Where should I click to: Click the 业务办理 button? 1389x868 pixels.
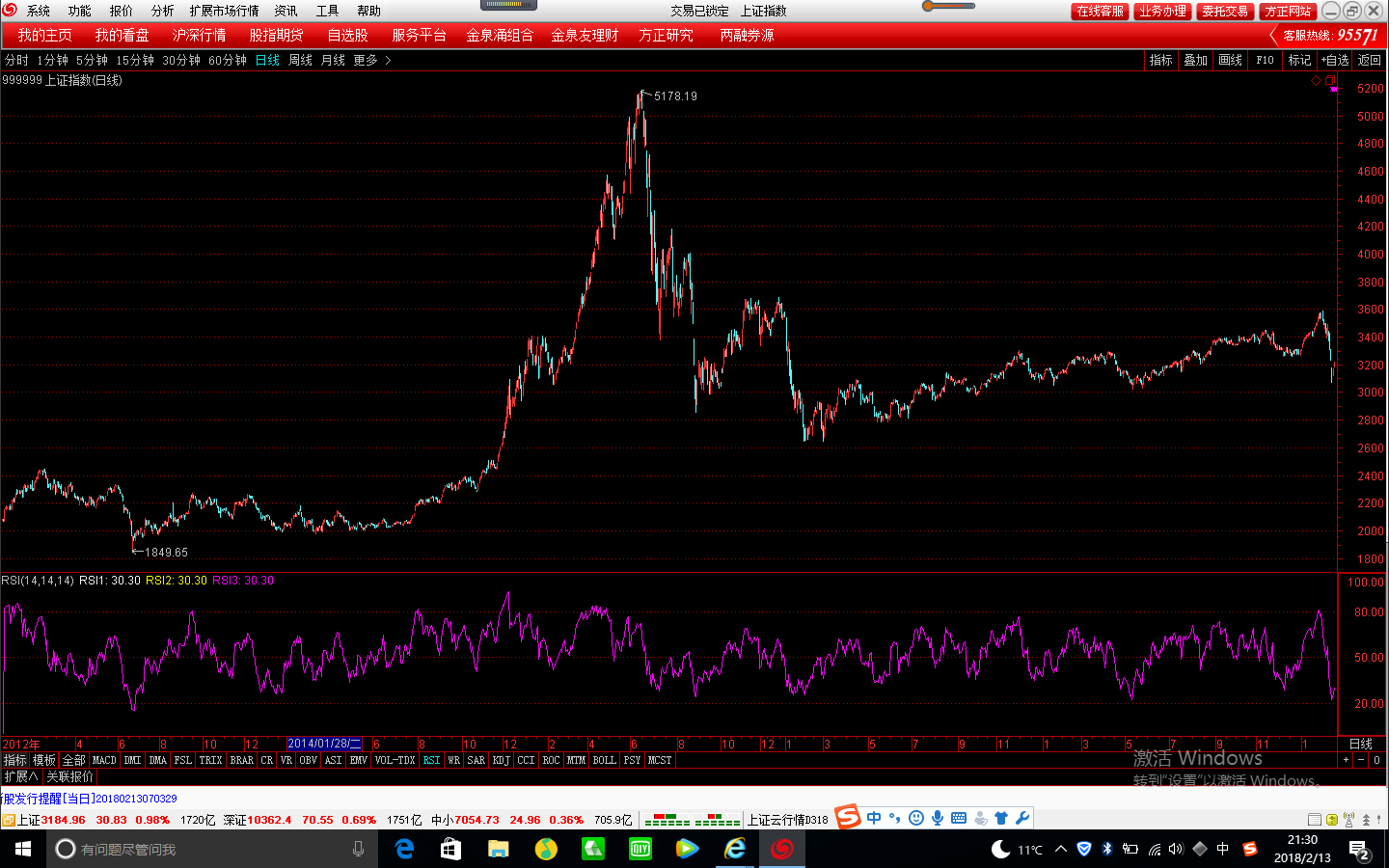pos(1162,11)
